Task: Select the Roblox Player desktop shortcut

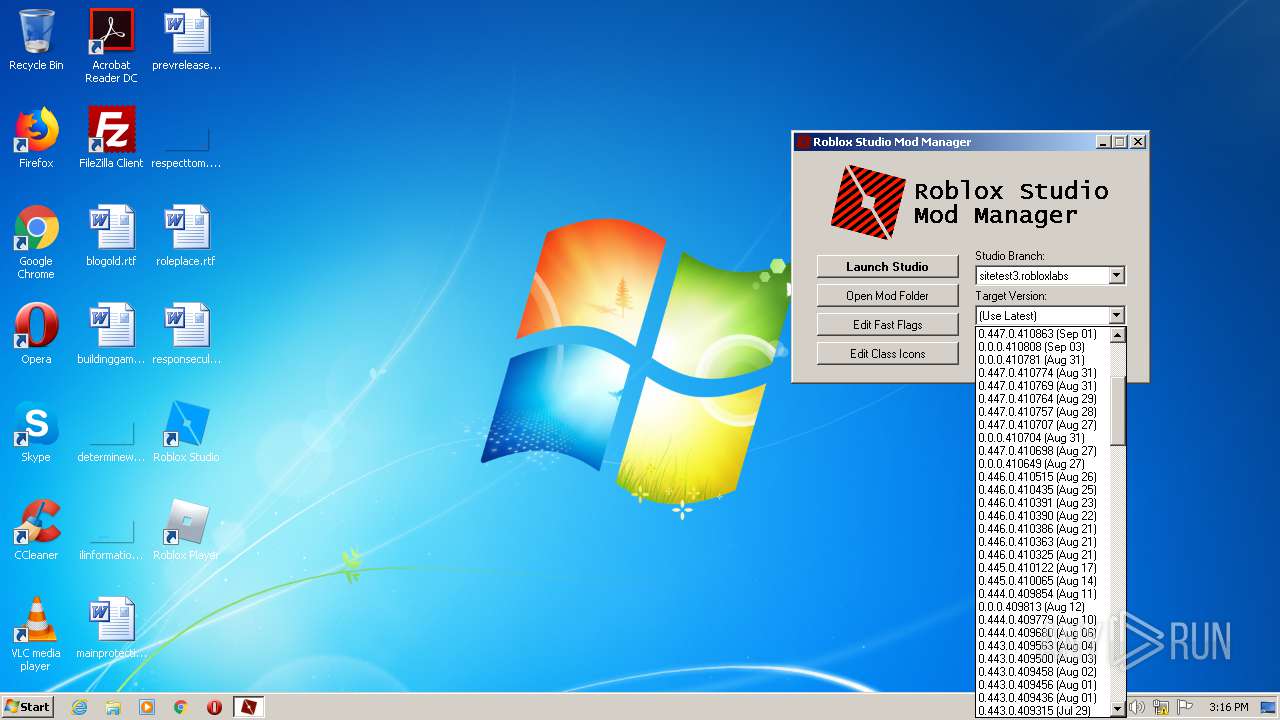Action: pos(186,530)
